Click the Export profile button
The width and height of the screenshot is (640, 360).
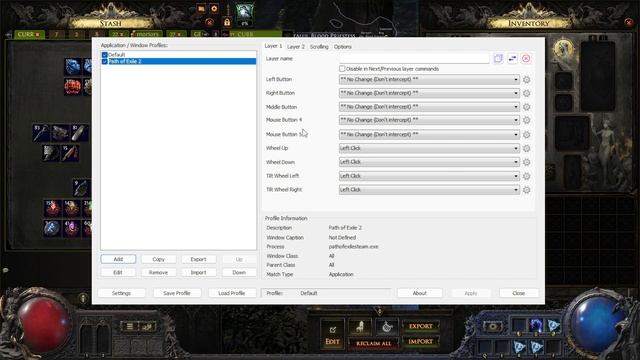tap(198, 259)
